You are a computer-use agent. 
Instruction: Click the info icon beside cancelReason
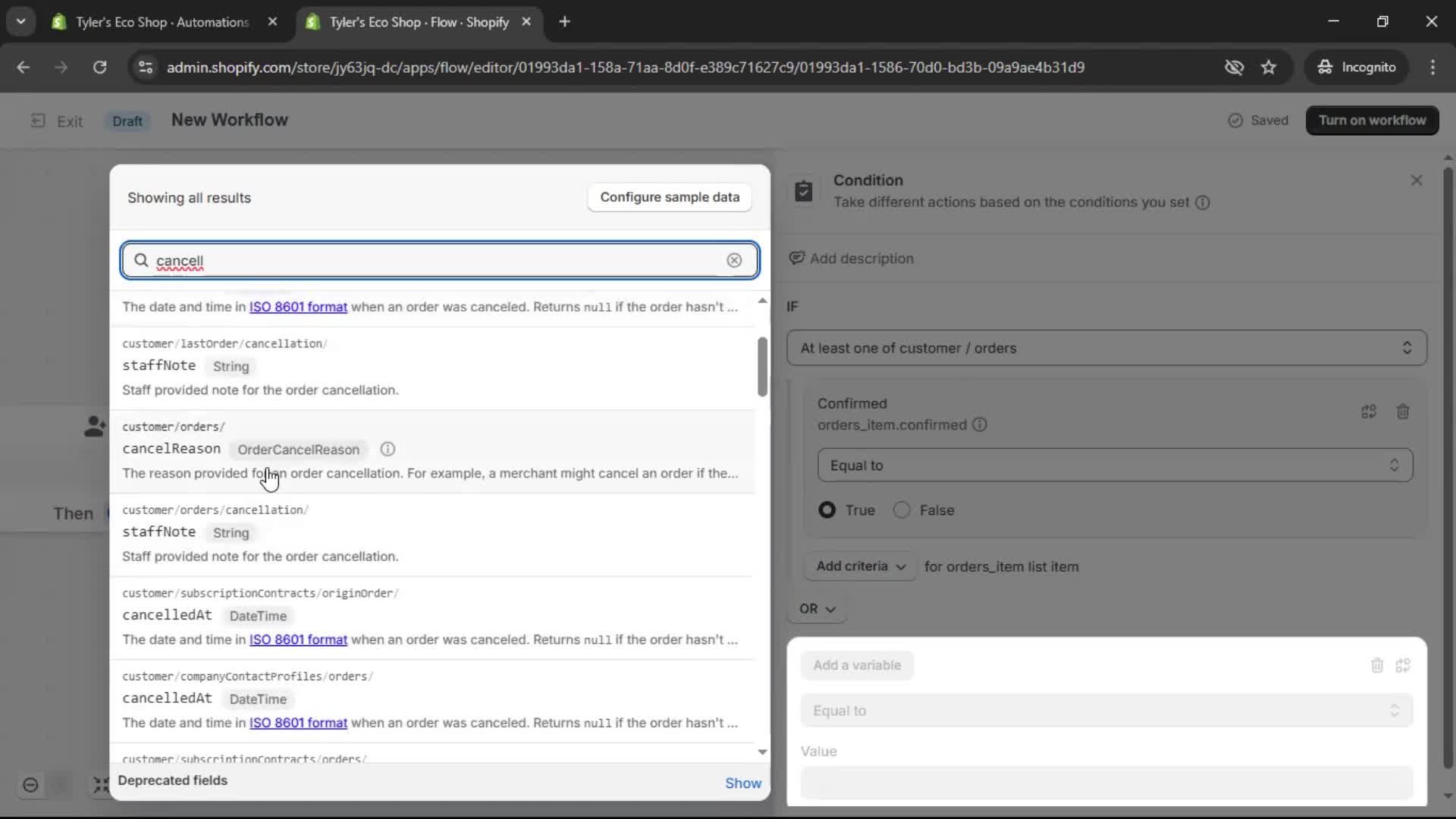388,449
